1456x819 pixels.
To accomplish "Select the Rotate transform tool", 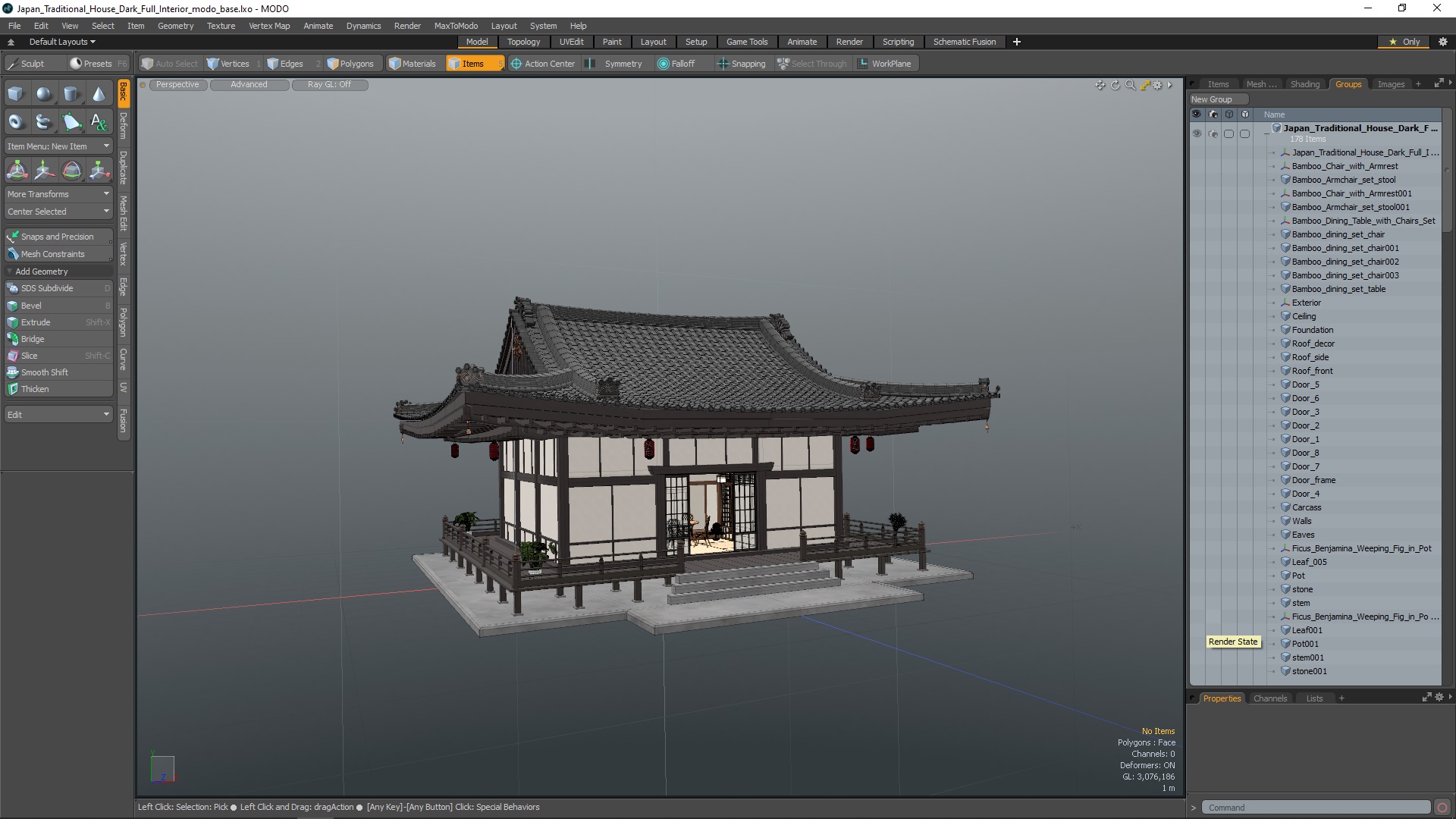I will [x=71, y=171].
